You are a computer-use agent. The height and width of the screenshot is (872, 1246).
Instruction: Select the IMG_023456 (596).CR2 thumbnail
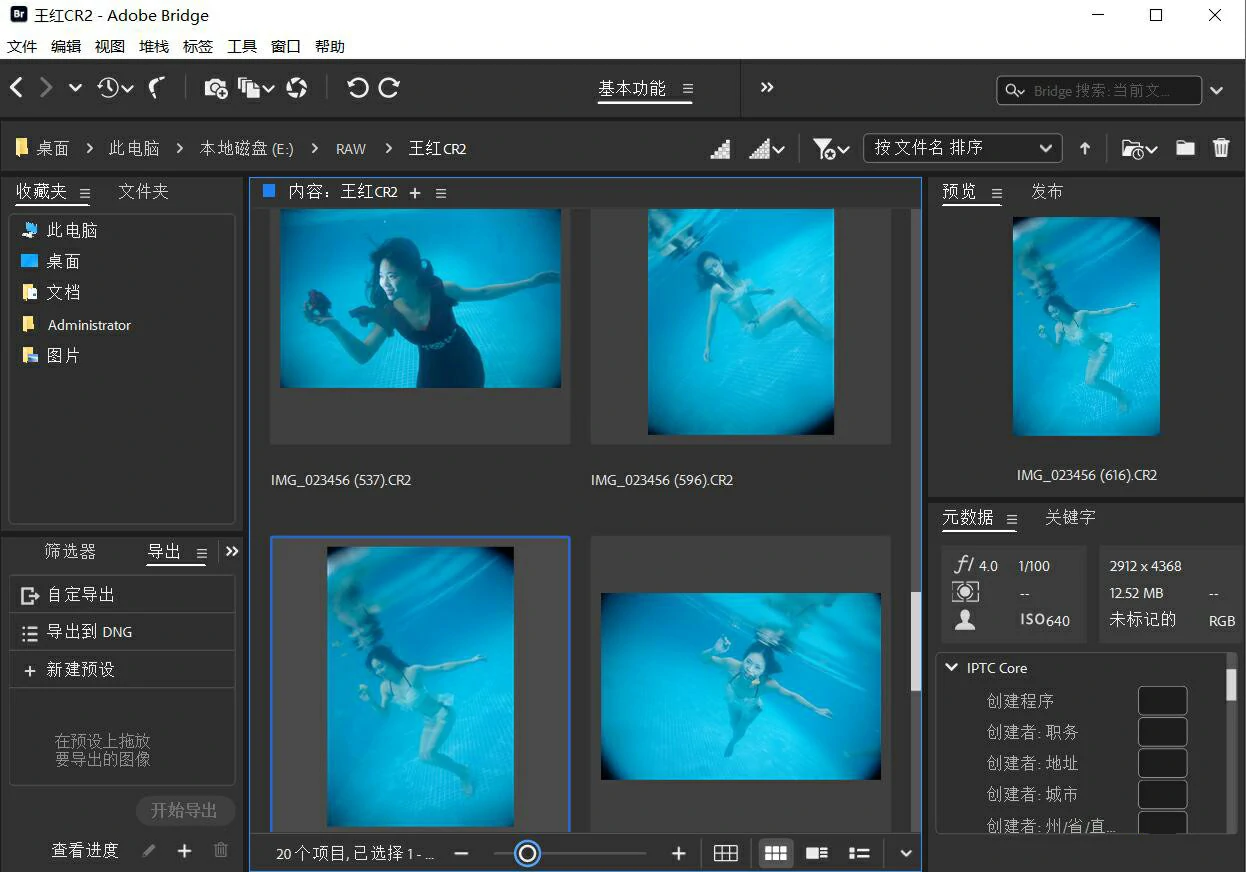pyautogui.click(x=740, y=322)
